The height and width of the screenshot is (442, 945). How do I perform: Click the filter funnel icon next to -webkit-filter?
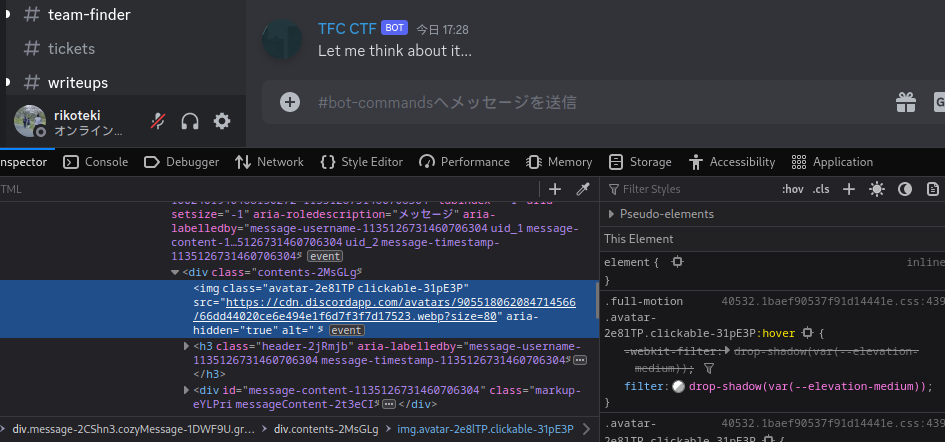(709, 367)
